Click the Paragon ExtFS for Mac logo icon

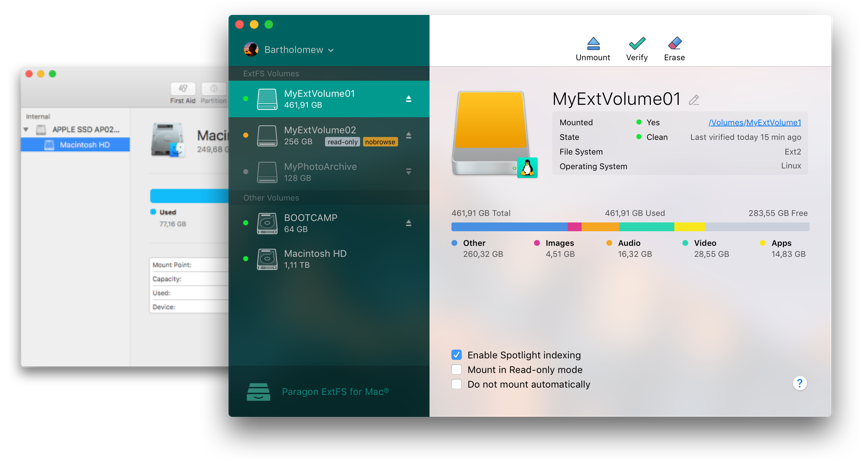(258, 391)
